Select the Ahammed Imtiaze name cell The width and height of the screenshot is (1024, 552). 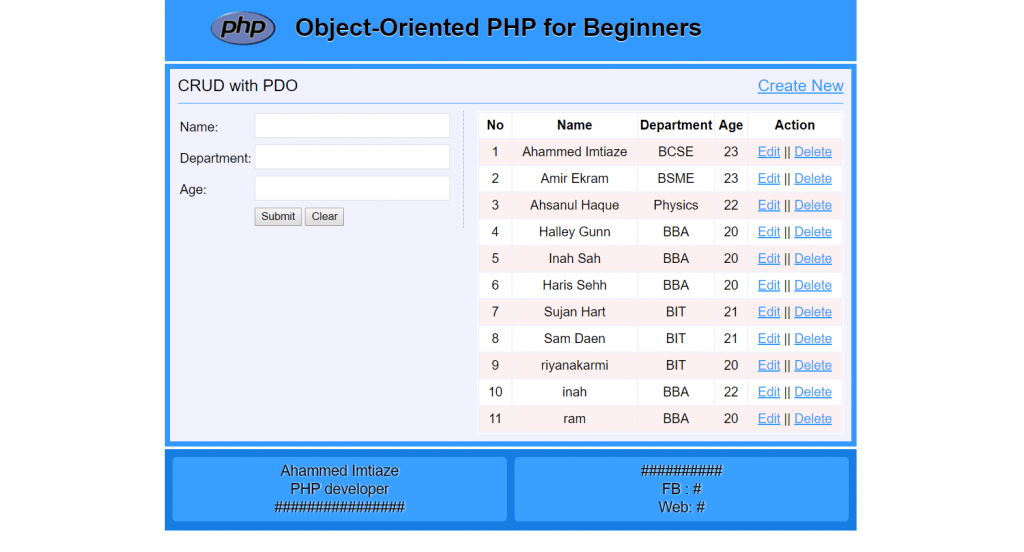click(575, 152)
